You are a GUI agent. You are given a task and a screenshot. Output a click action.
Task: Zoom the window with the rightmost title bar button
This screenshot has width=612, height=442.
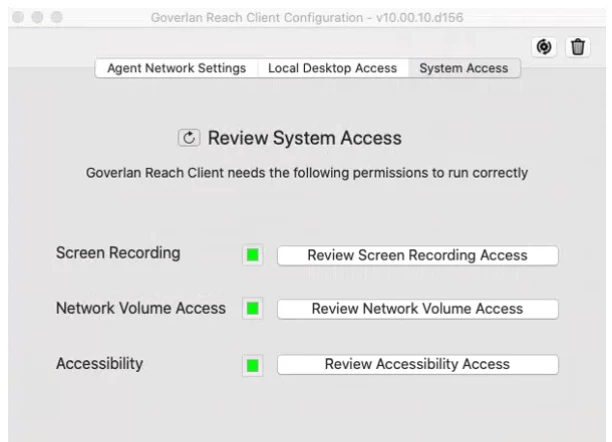(x=57, y=17)
